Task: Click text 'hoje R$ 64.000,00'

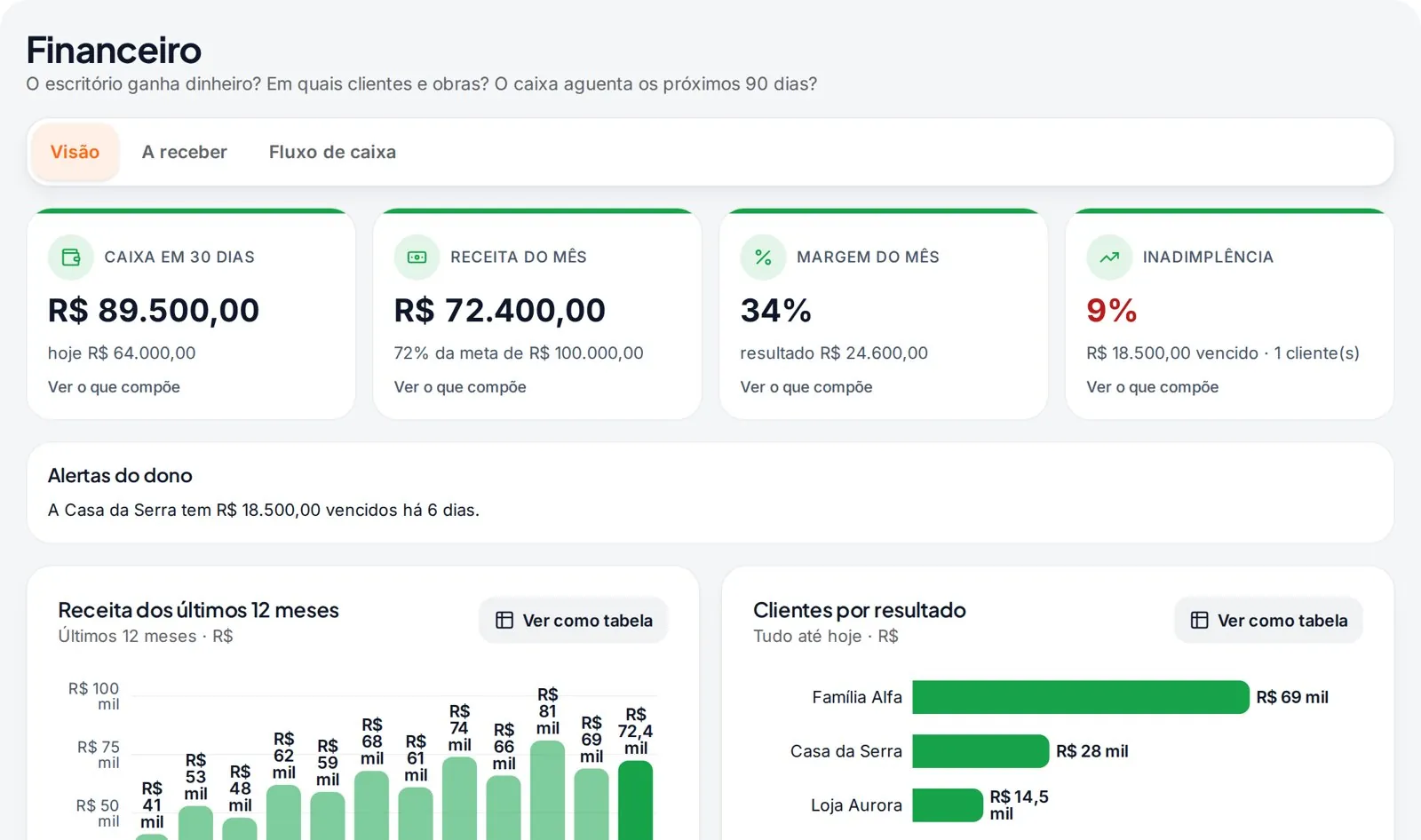Action: click(x=122, y=353)
